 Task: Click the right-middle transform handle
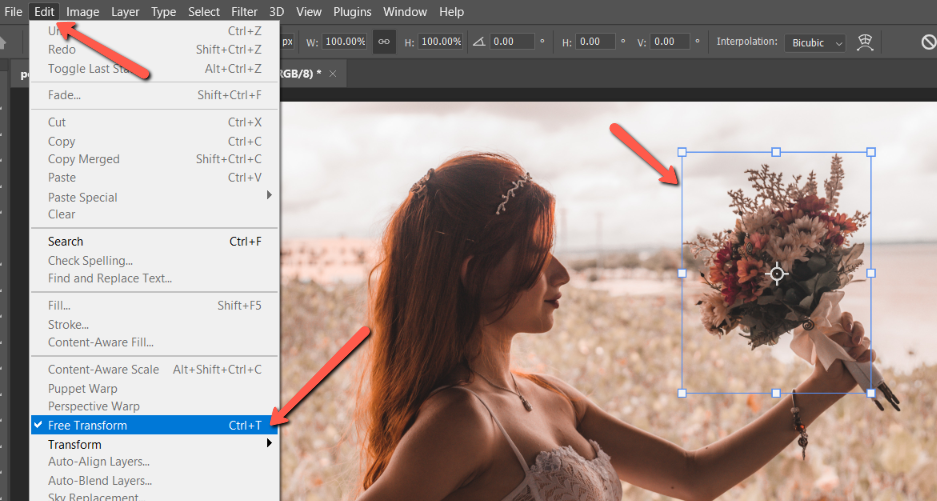click(871, 273)
